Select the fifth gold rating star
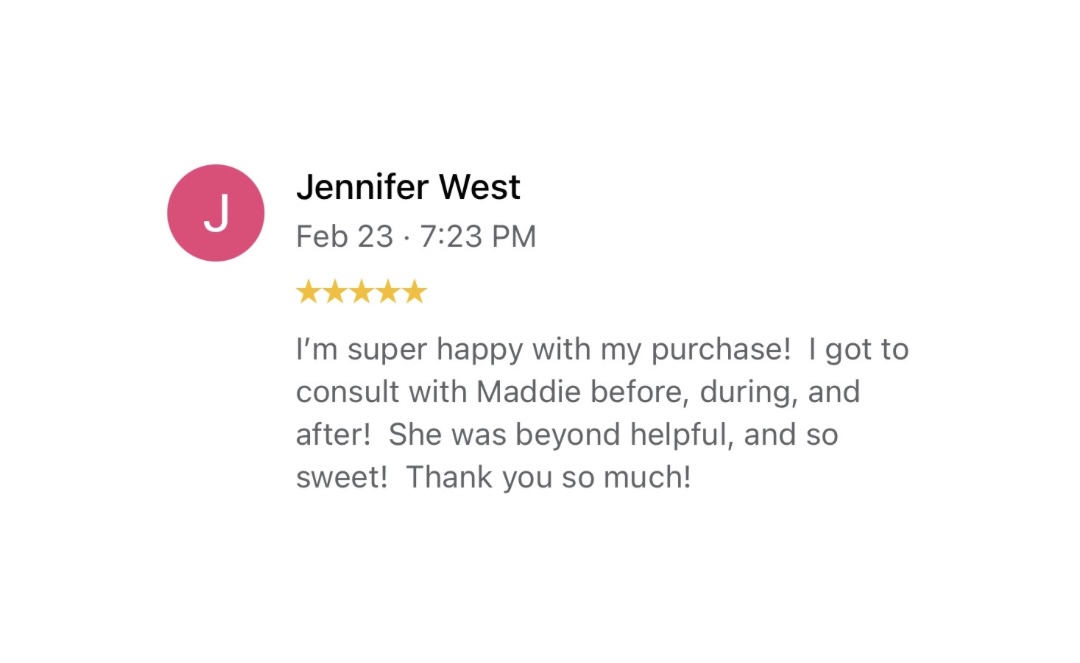The width and height of the screenshot is (1080, 663). coord(415,292)
